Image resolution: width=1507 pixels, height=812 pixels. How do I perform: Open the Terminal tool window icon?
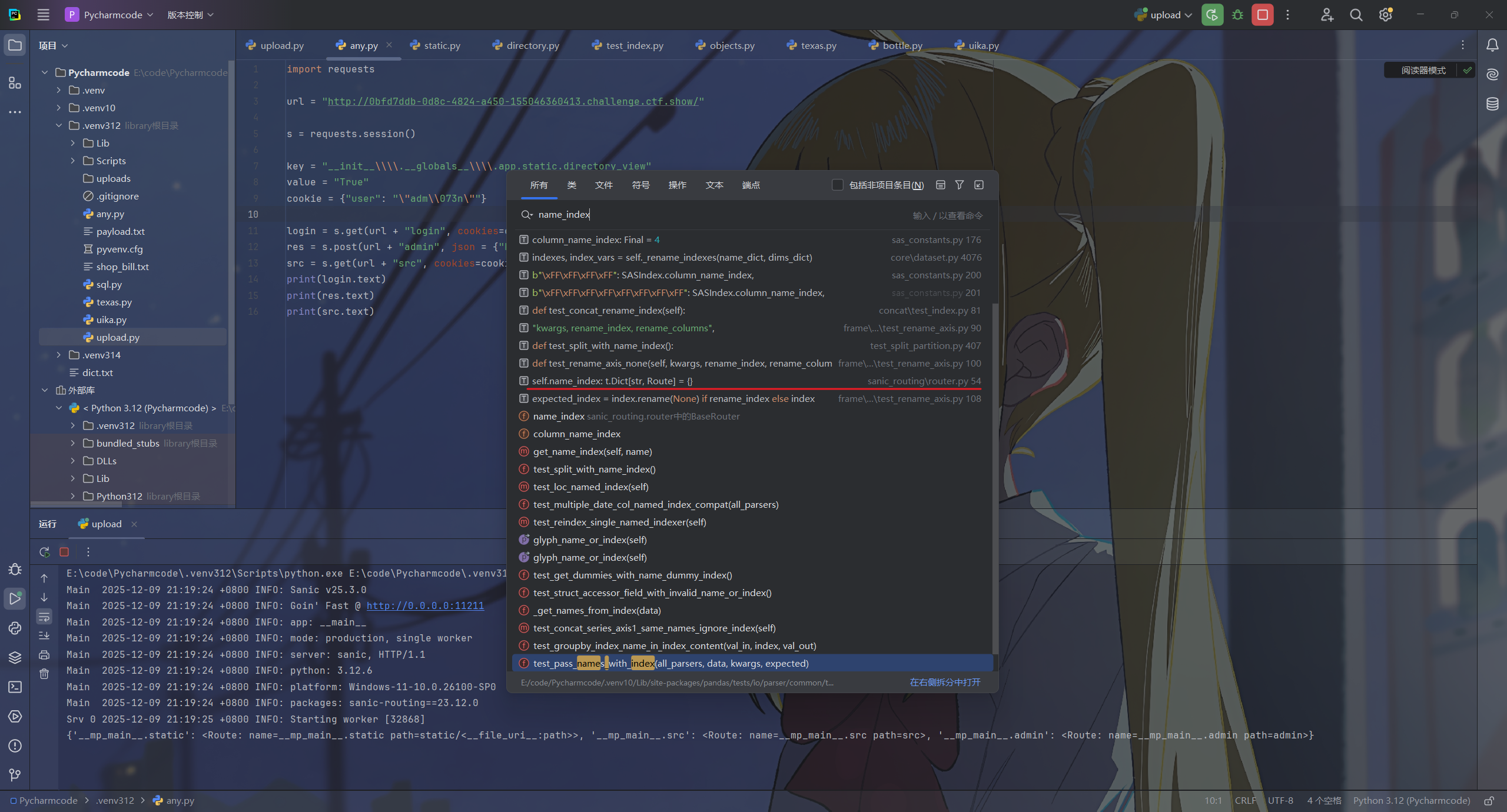coord(15,687)
